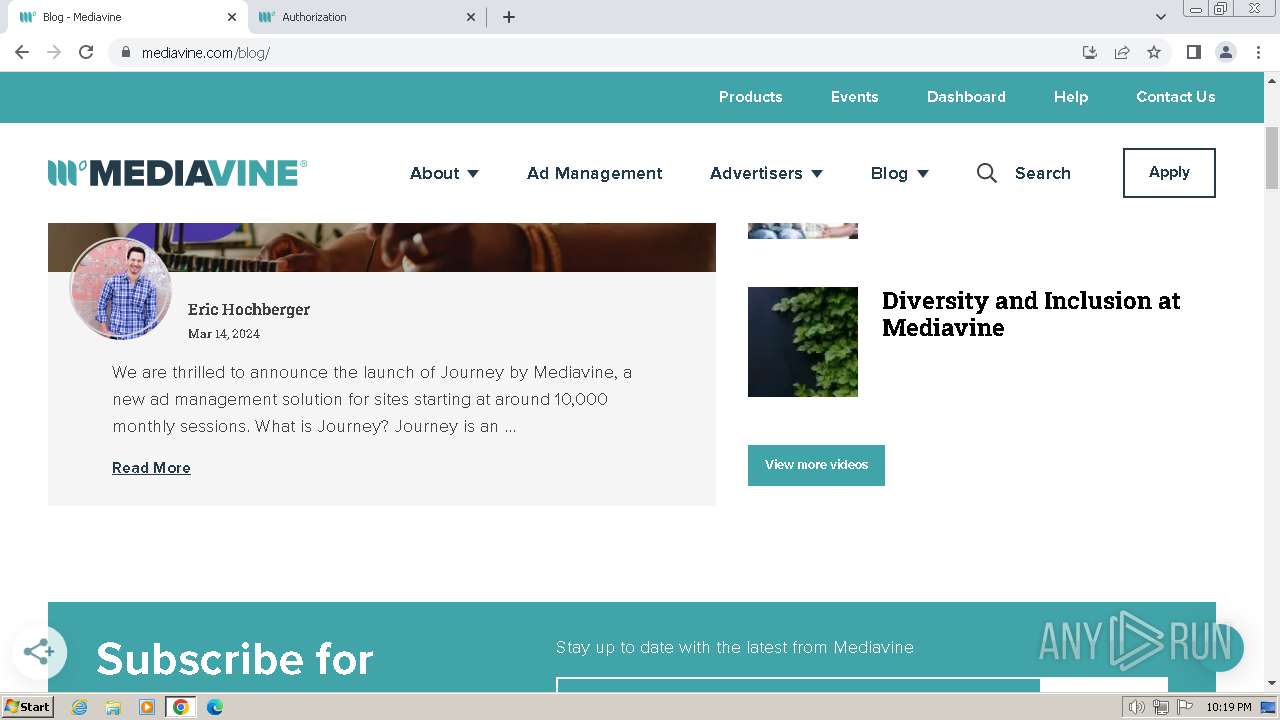Close the Authorization tab
Image resolution: width=1280 pixels, height=720 pixels.
[x=472, y=17]
